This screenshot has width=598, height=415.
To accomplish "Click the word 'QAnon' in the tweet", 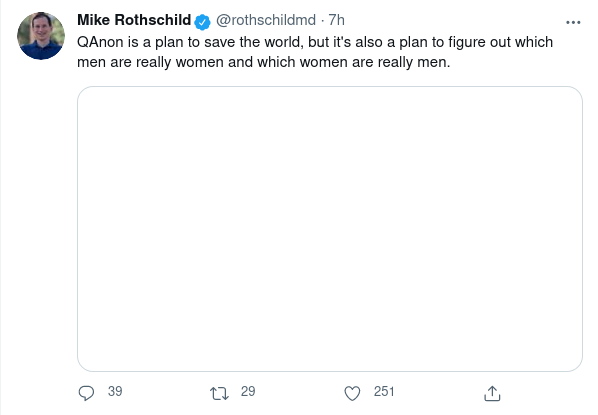I will [100, 42].
